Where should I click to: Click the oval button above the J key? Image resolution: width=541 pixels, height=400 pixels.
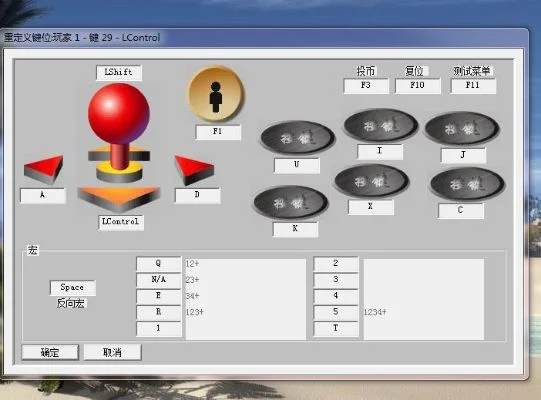pos(462,129)
